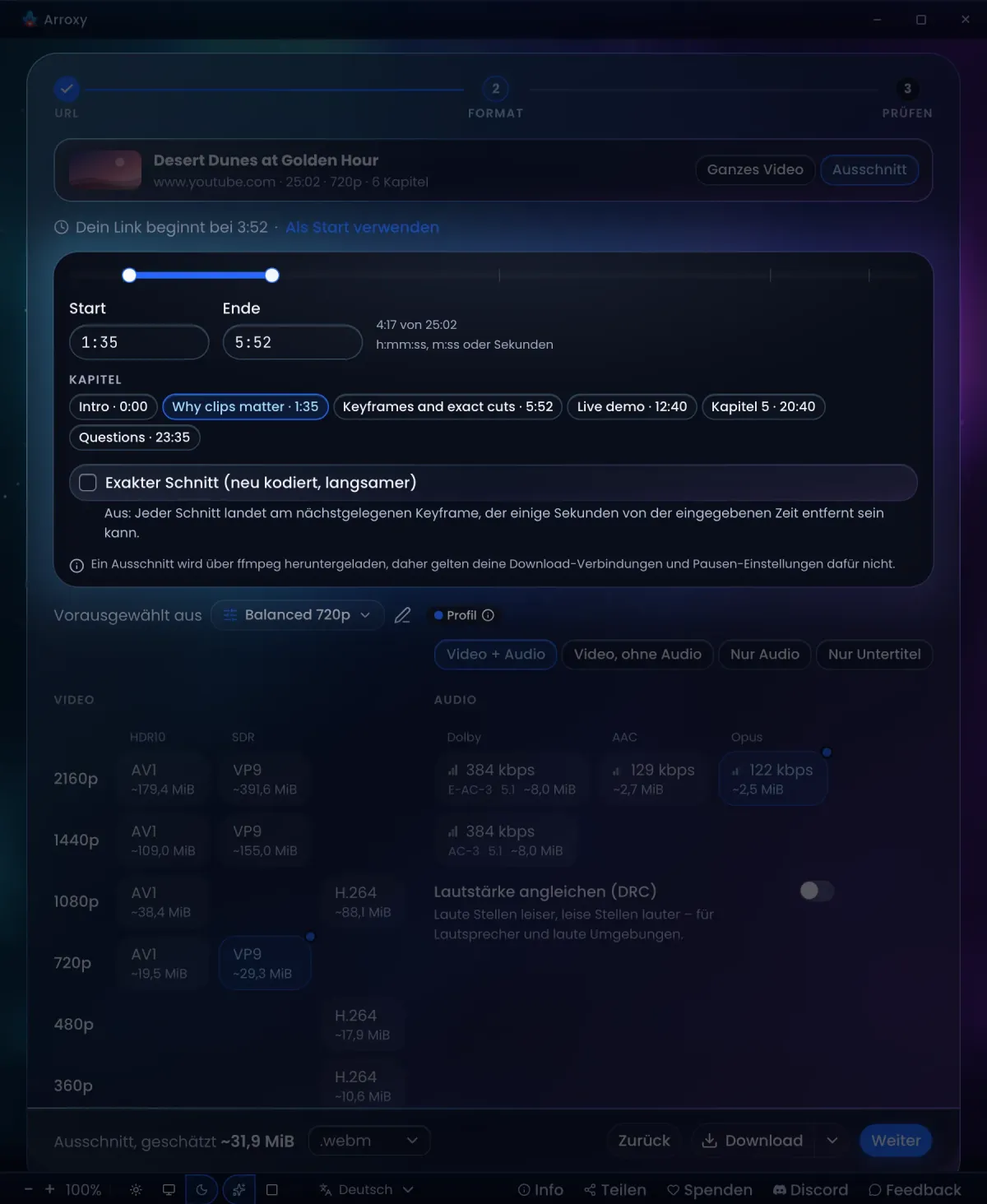The image size is (987, 1204).
Task: Open the Balanced 720p preset dropdown
Action: (x=298, y=615)
